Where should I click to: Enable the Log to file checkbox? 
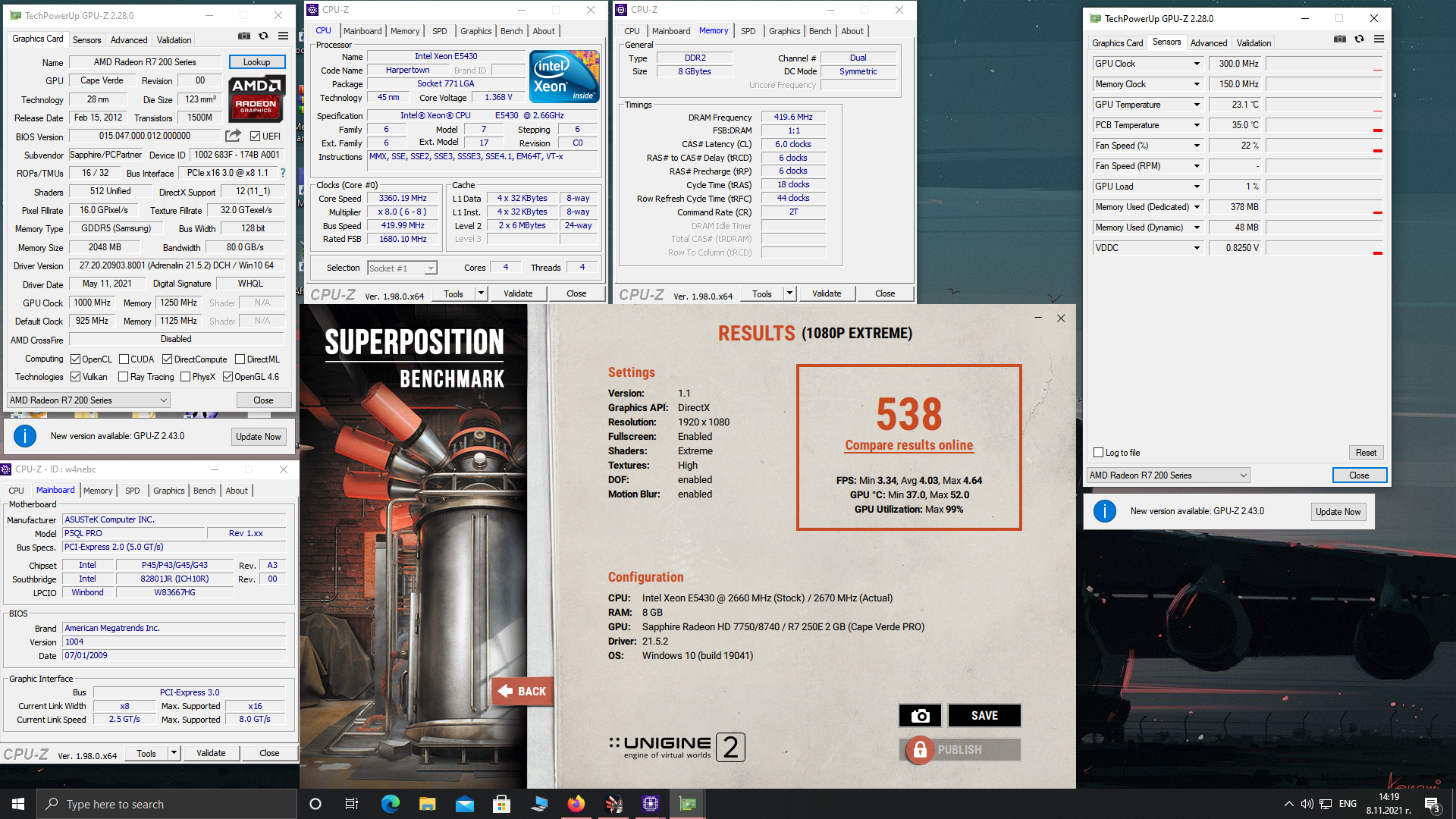[1098, 453]
